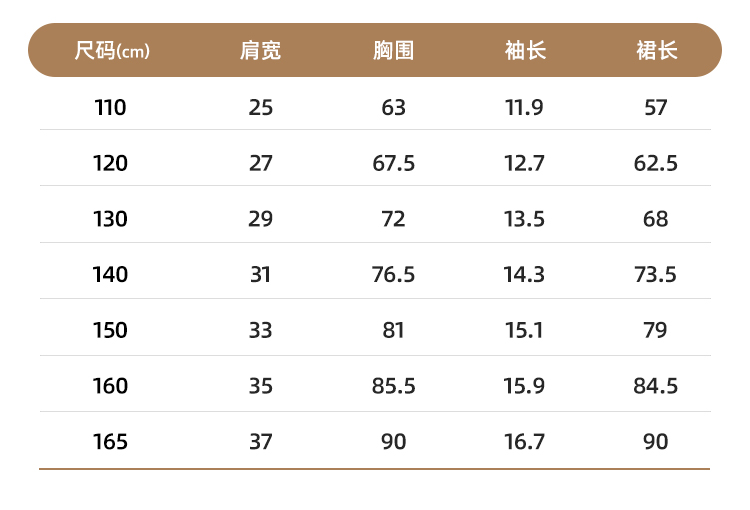Screen dimensions: 750x510
Task: Click skirt length value 84.5
Action: [656, 385]
